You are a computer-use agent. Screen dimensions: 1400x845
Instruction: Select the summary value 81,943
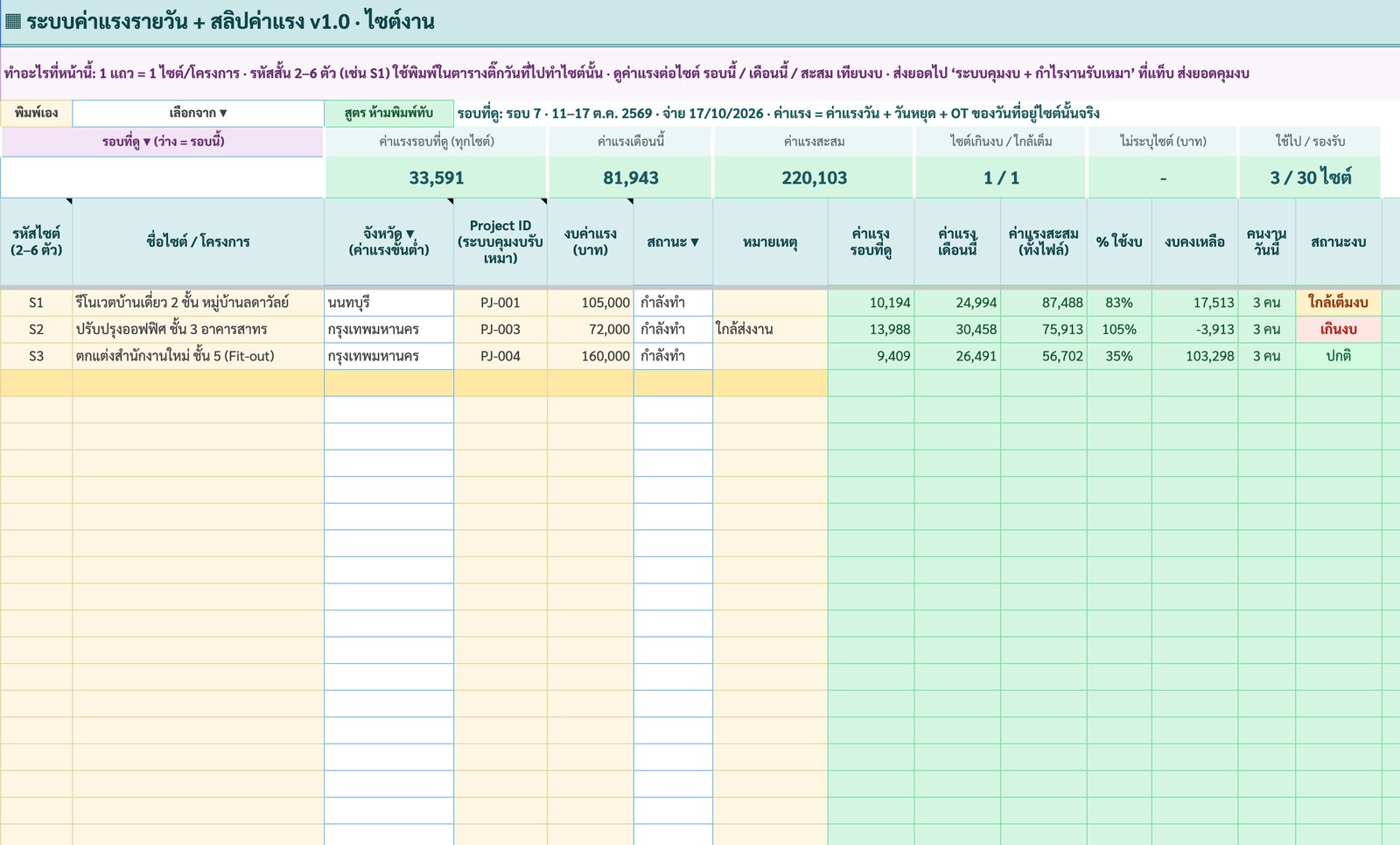(x=631, y=178)
